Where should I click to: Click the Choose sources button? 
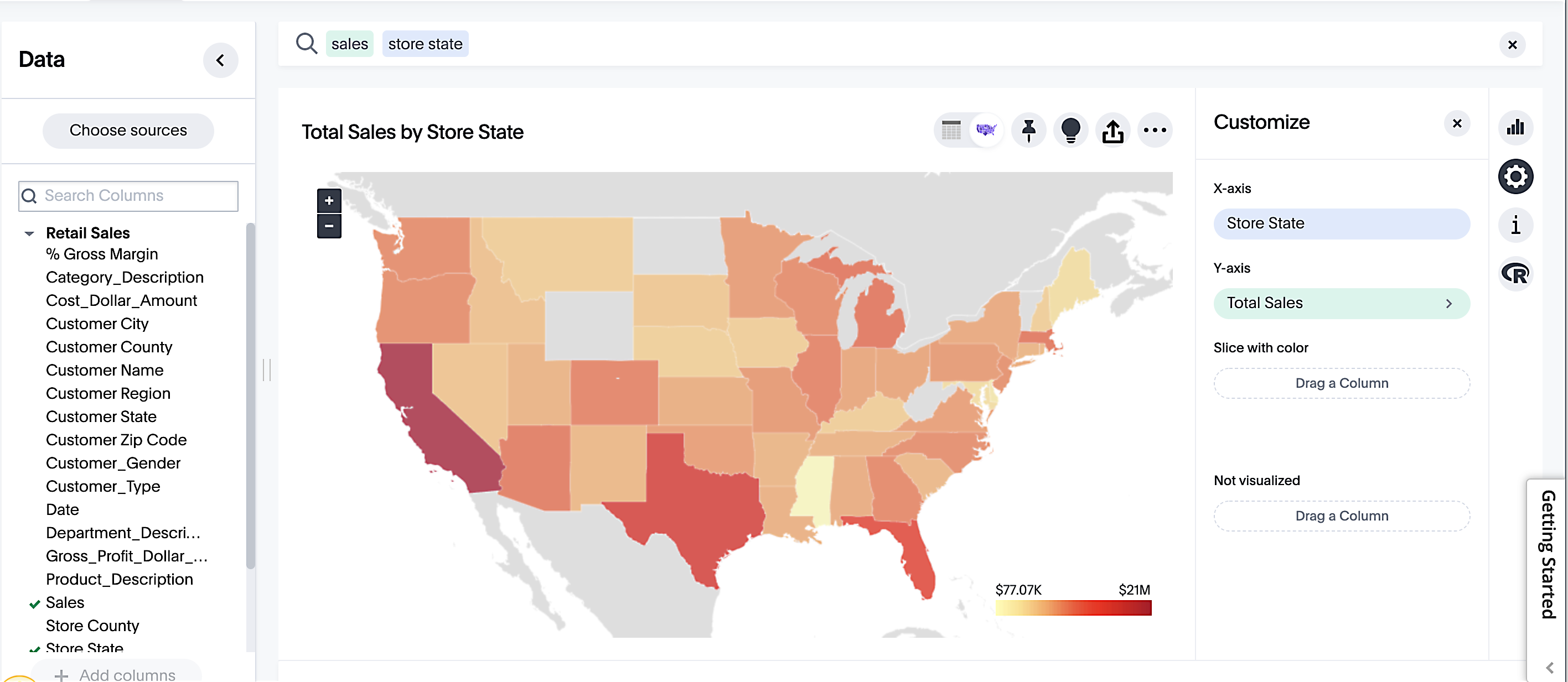pyautogui.click(x=128, y=130)
